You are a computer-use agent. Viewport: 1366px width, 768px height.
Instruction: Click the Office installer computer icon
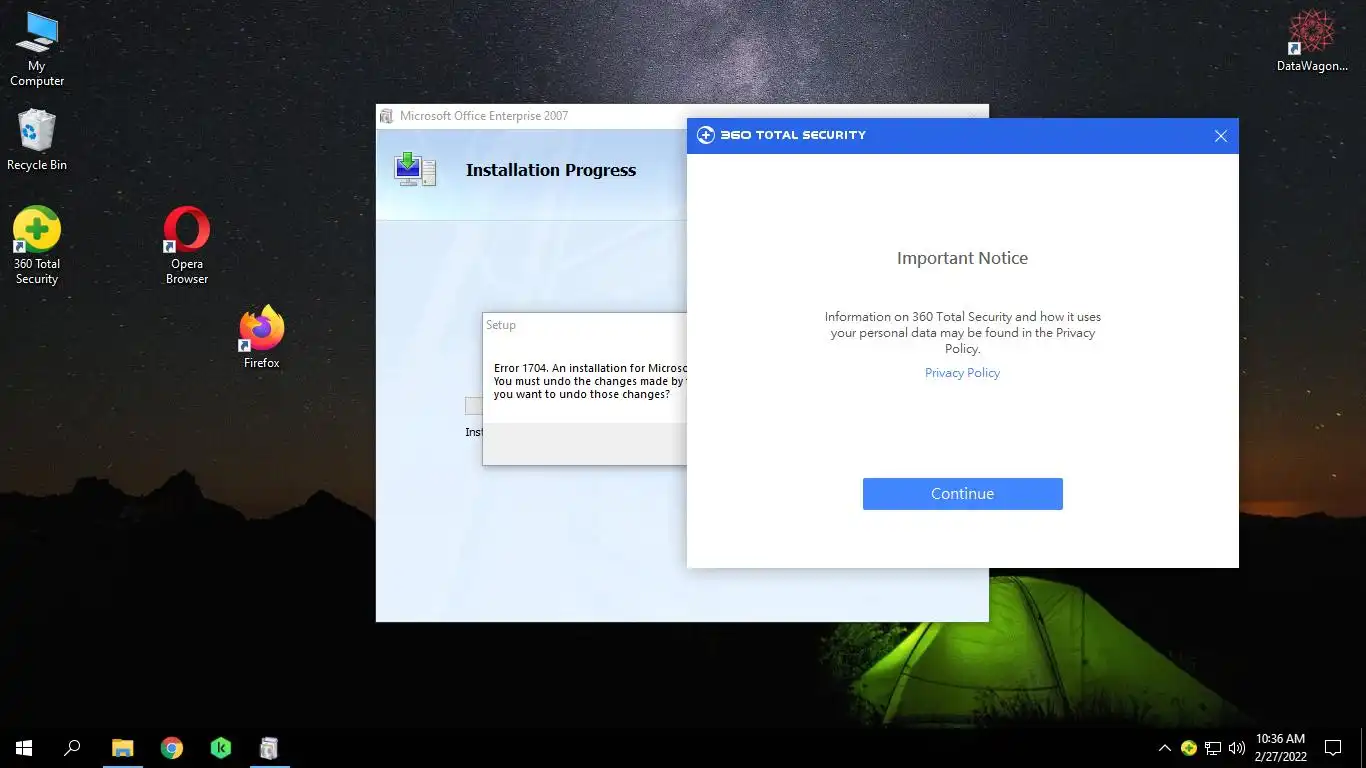point(415,169)
